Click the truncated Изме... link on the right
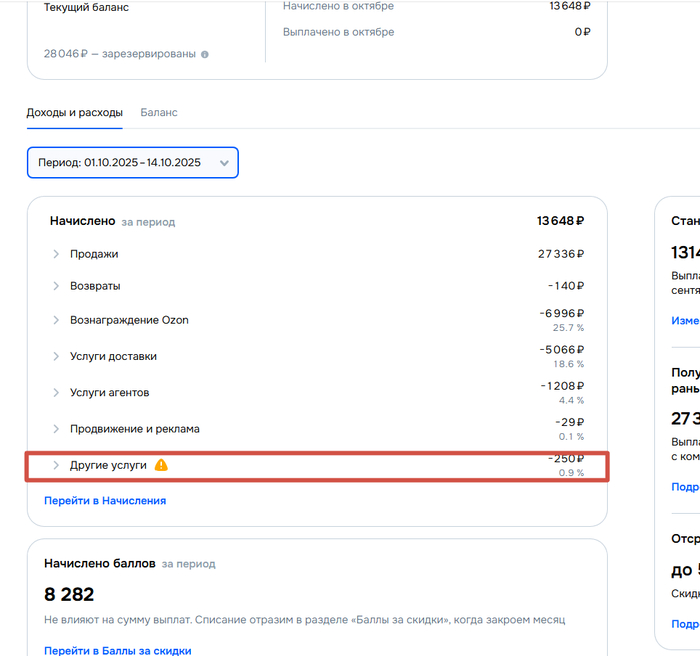 pyautogui.click(x=685, y=321)
